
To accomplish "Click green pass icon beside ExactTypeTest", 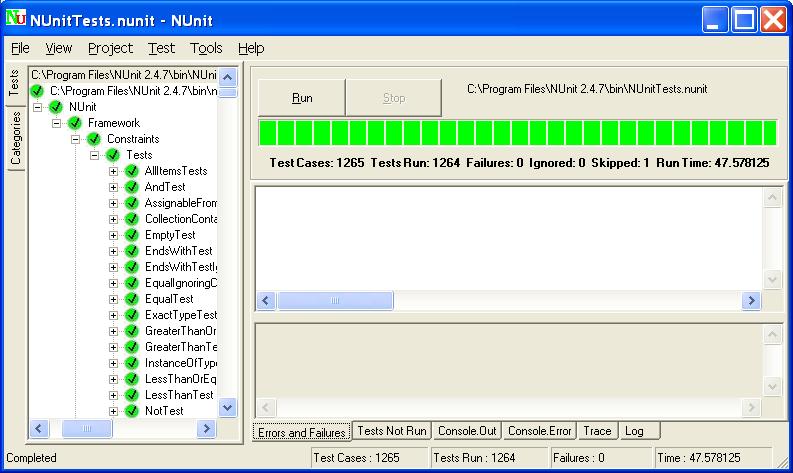I will [x=131, y=315].
